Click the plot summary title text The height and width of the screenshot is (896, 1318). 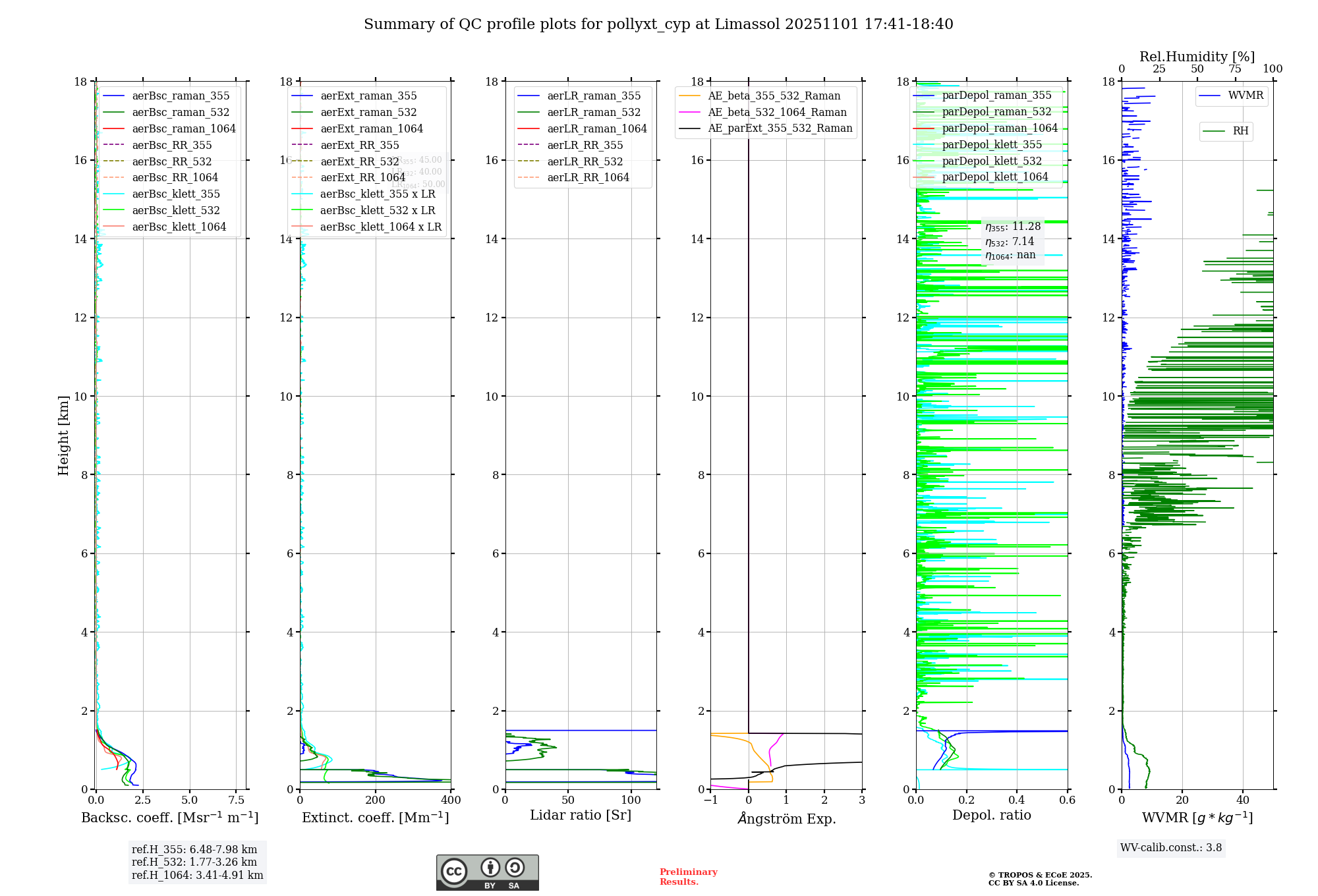point(658,24)
